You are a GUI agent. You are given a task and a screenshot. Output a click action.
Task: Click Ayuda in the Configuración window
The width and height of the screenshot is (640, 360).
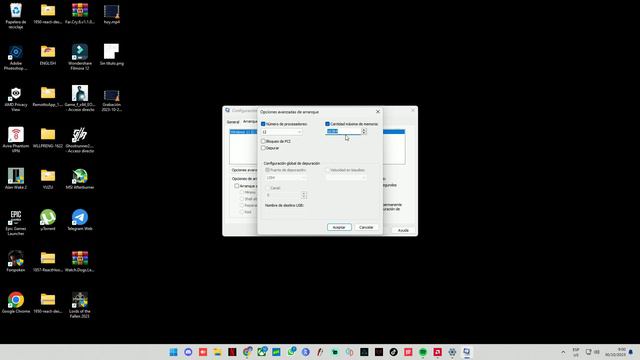click(403, 230)
